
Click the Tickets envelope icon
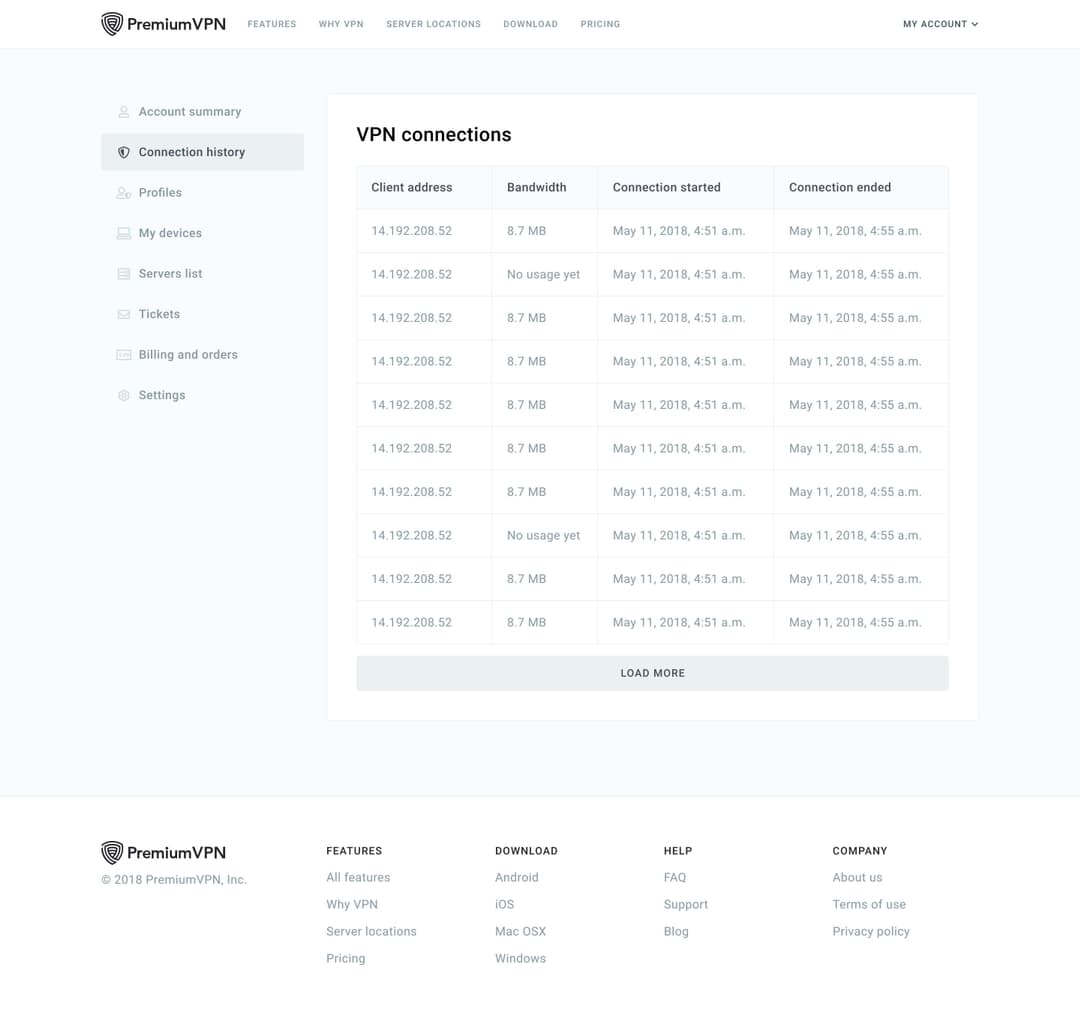coord(123,313)
